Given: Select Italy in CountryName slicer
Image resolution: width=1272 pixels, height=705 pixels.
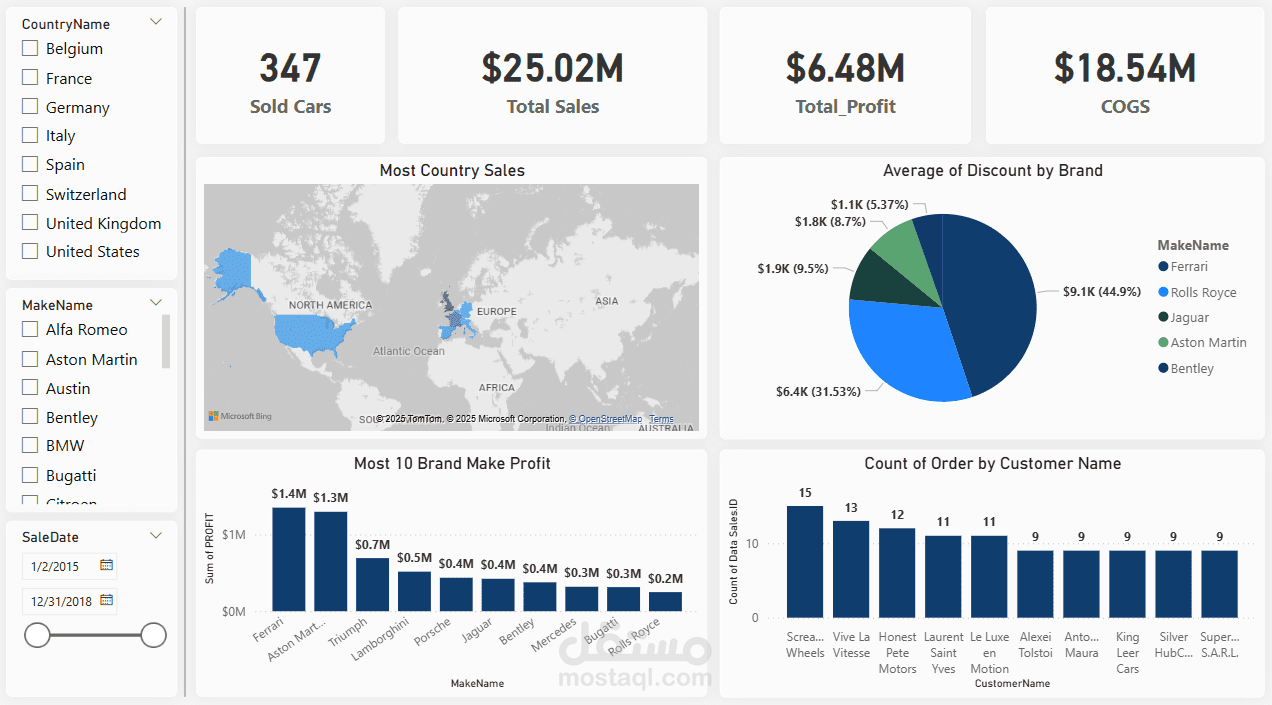Looking at the screenshot, I should pyautogui.click(x=30, y=135).
